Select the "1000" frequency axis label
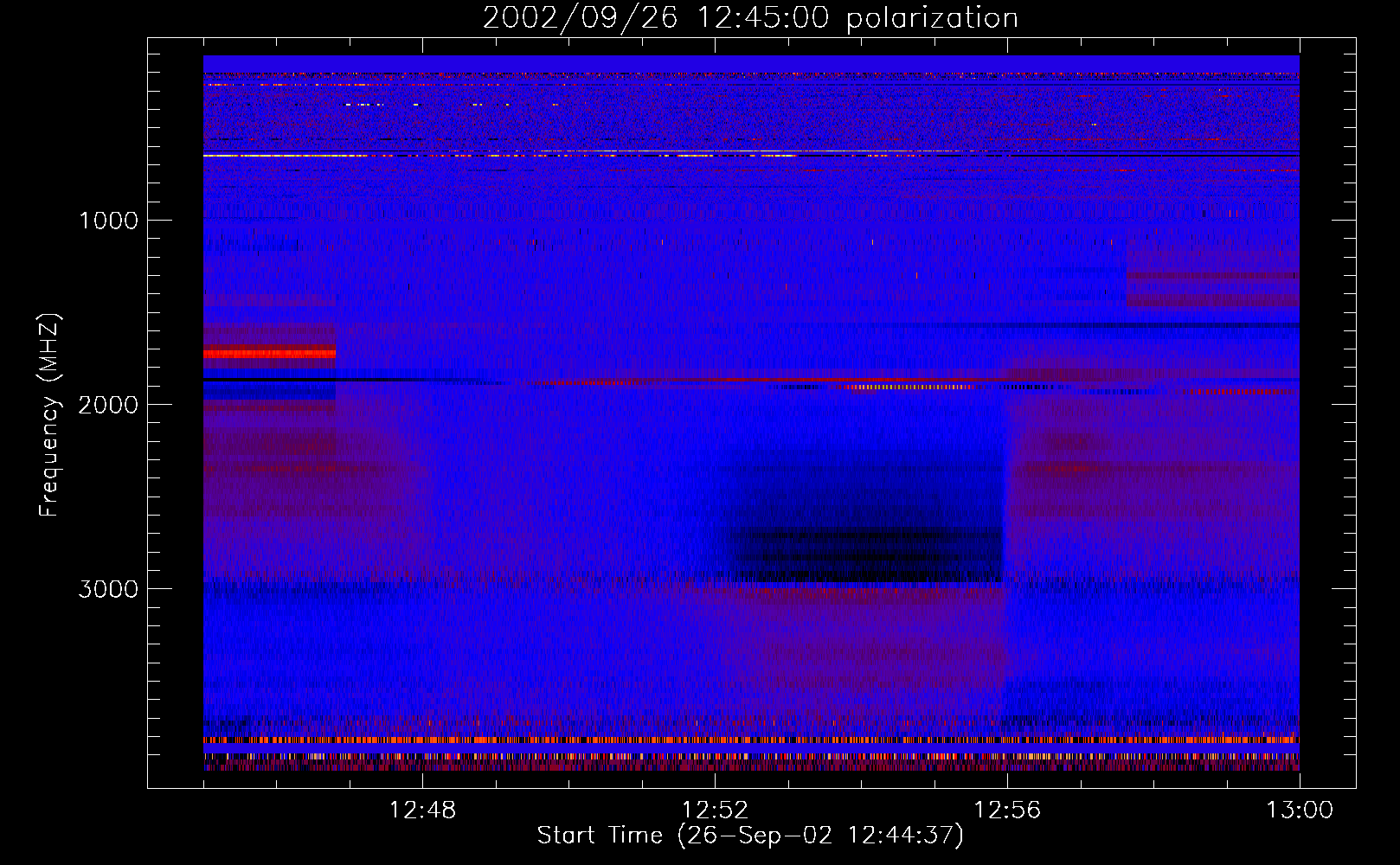1400x865 pixels. coord(108,221)
